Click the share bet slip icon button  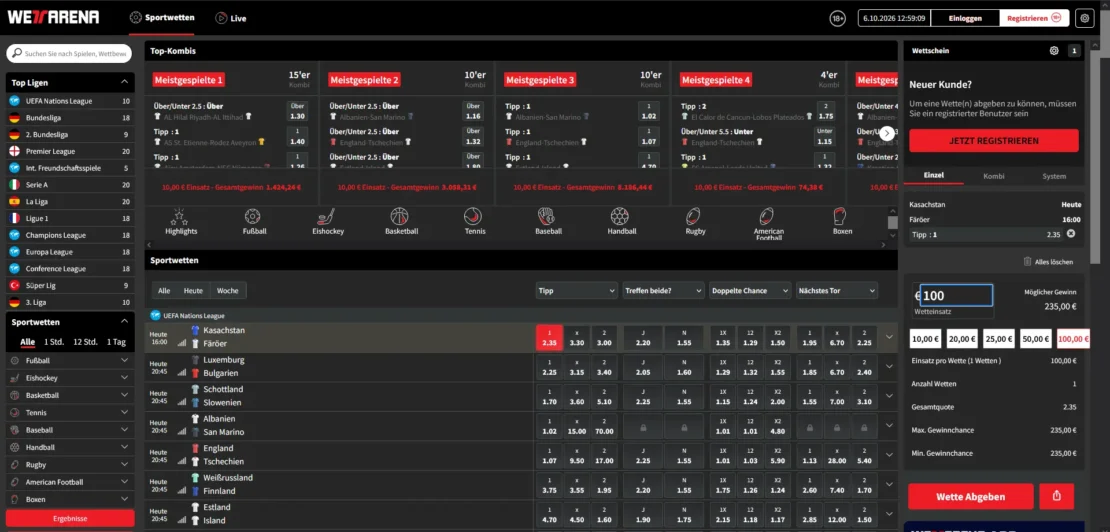pyautogui.click(x=1057, y=497)
